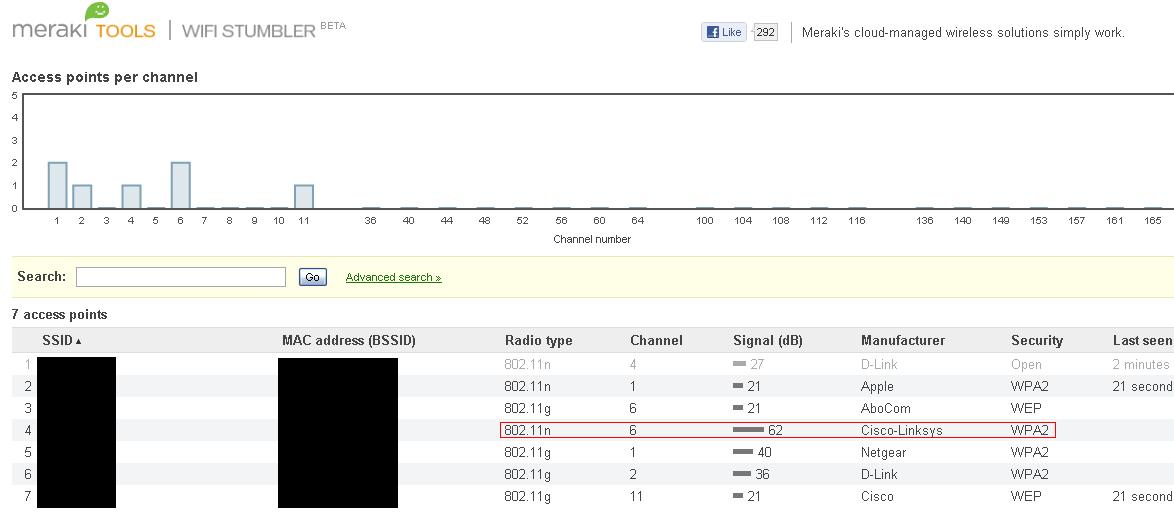Sort by Signal (dB) column header
Screen dimensions: 1174x516
click(767, 341)
